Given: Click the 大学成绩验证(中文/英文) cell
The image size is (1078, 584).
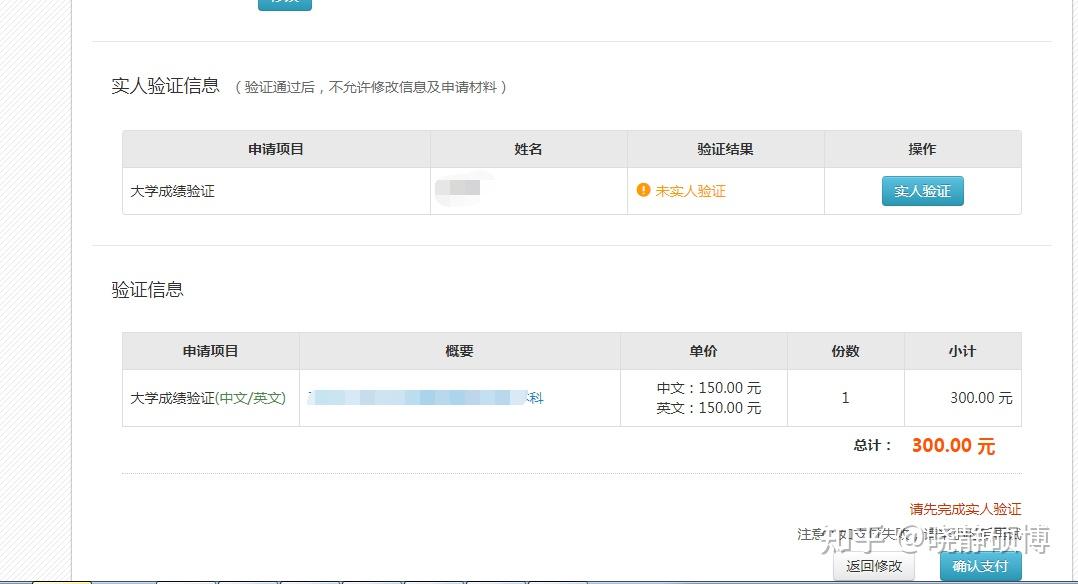Looking at the screenshot, I should [x=210, y=398].
